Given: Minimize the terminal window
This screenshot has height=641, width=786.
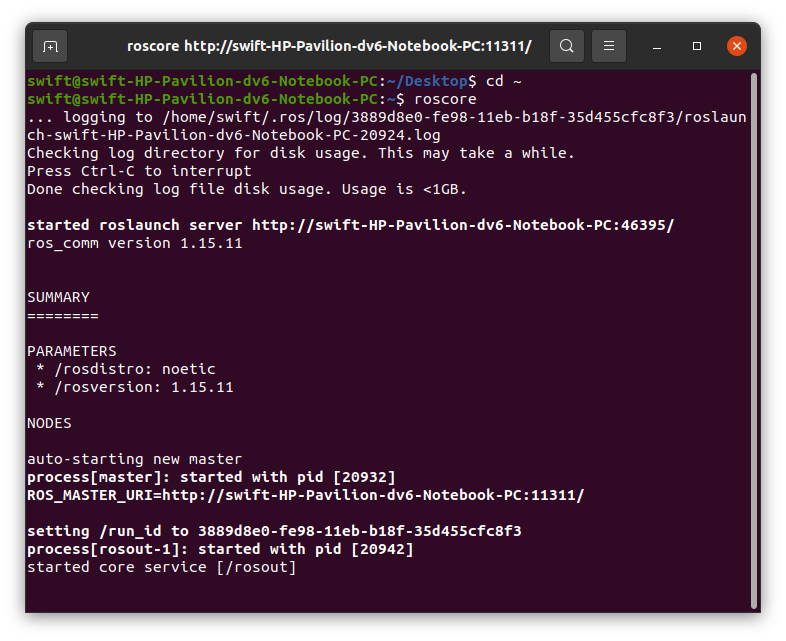Looking at the screenshot, I should (657, 47).
